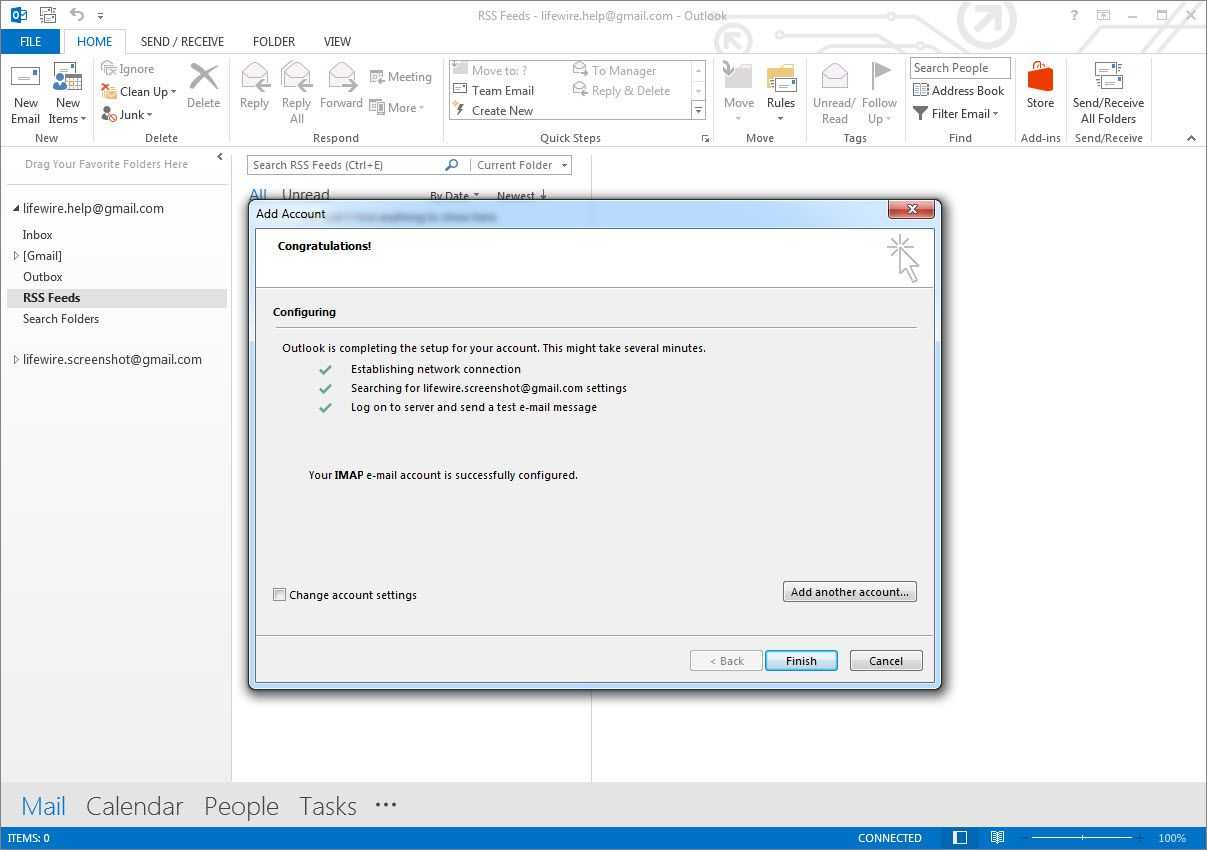
Task: Open the Clean Up dropdown
Action: (138, 91)
